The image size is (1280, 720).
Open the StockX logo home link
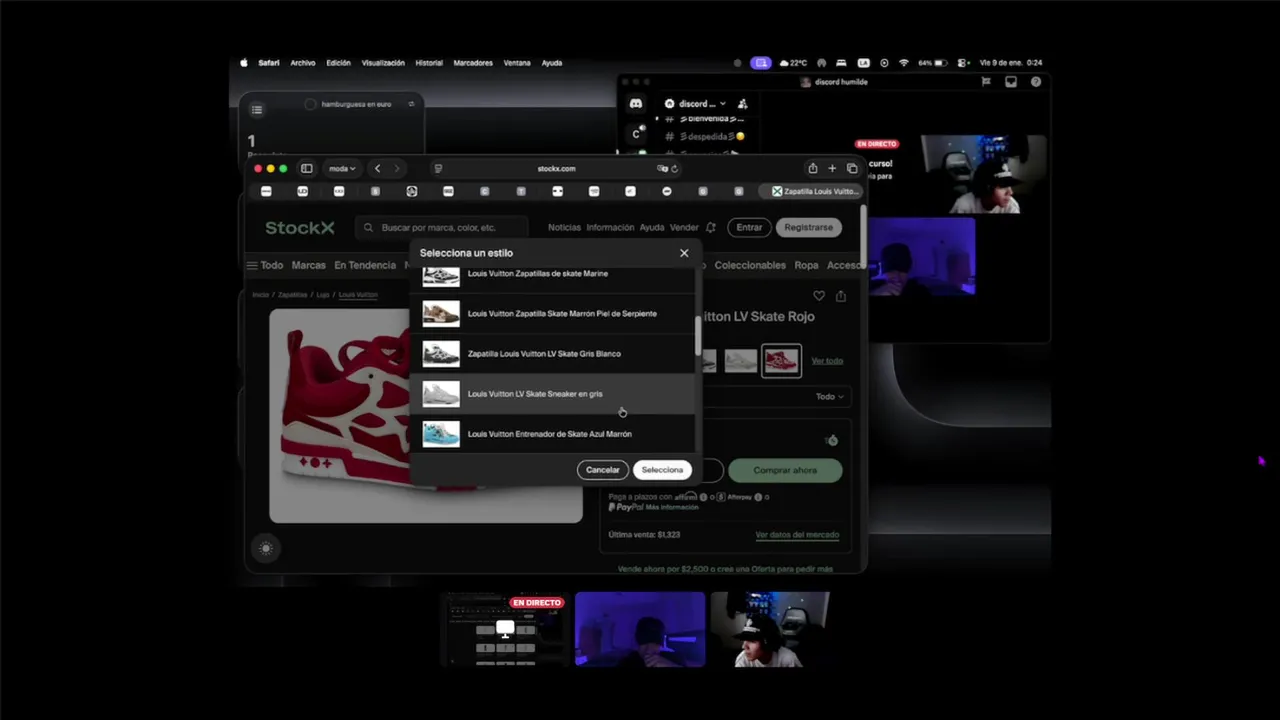click(x=300, y=228)
